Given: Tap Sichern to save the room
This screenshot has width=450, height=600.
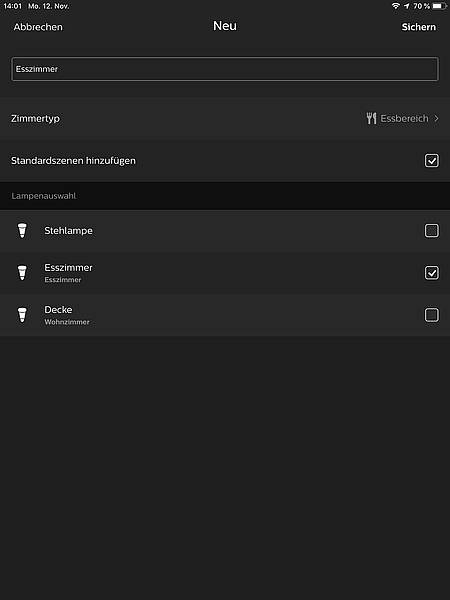Looking at the screenshot, I should point(419,27).
